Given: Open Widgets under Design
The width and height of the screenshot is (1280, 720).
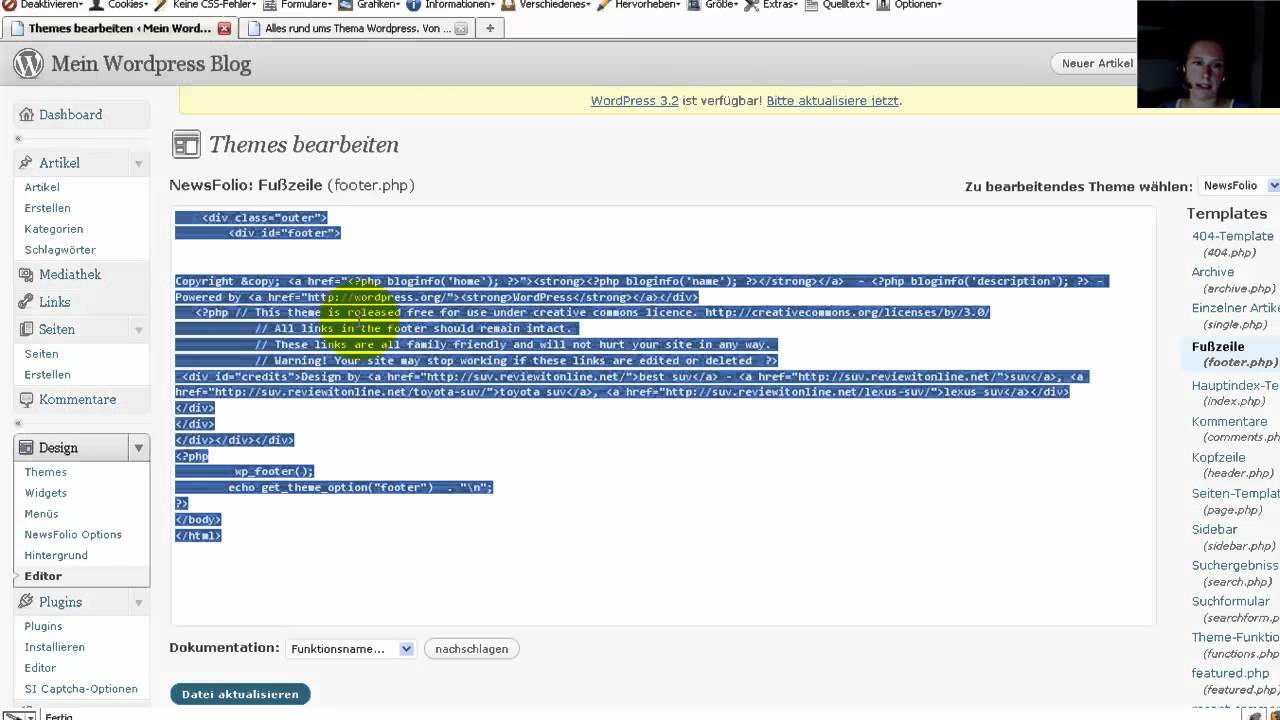Looking at the screenshot, I should (x=45, y=493).
